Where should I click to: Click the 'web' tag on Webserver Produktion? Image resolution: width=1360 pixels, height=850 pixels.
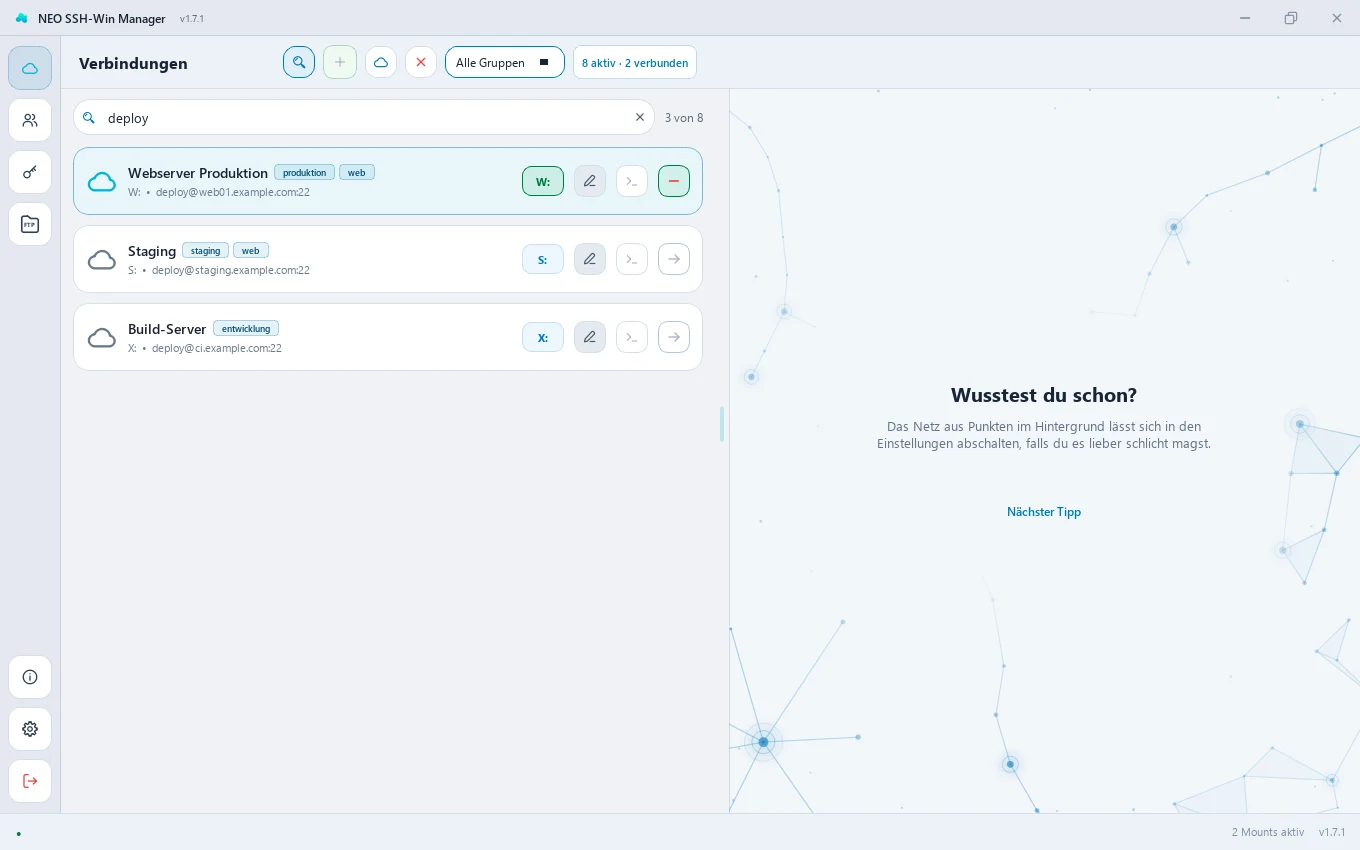[x=357, y=173]
